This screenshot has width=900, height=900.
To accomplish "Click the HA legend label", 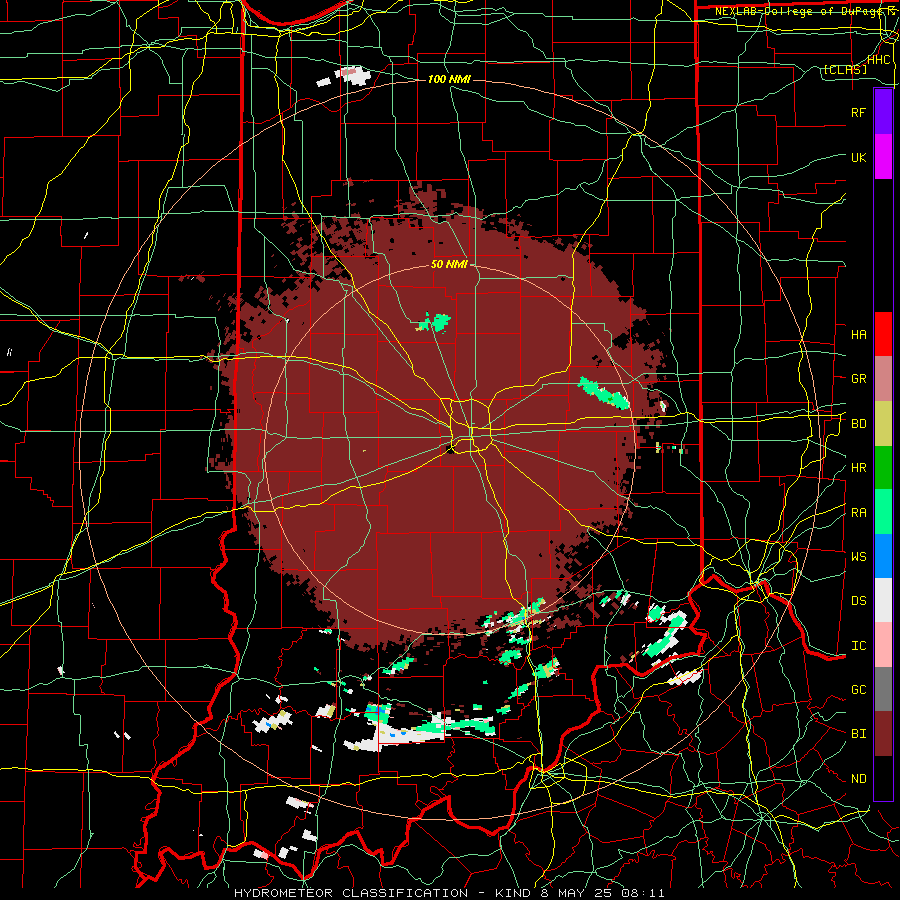I will [x=858, y=334].
